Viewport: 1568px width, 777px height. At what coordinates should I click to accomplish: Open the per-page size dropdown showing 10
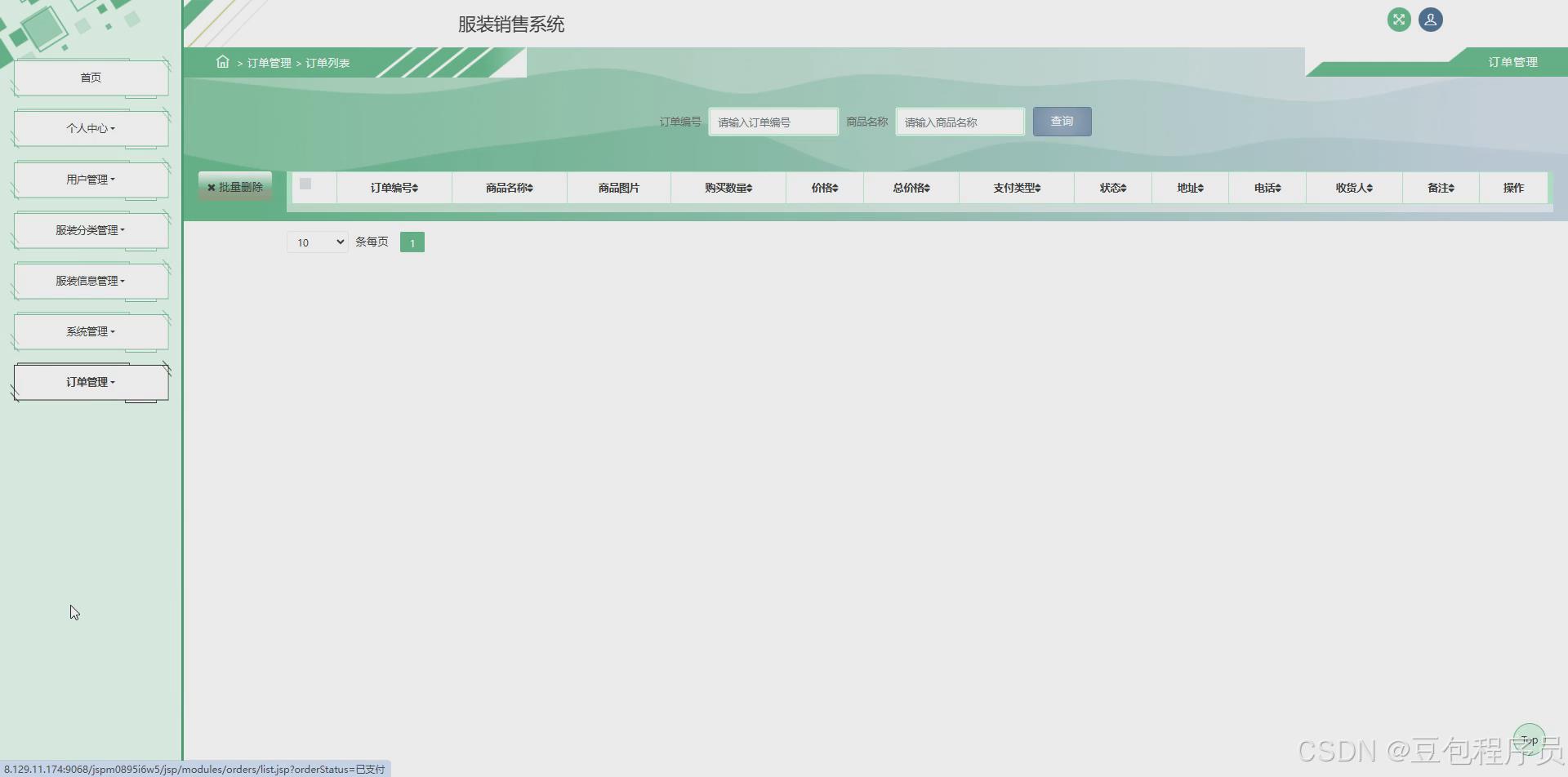tap(317, 242)
